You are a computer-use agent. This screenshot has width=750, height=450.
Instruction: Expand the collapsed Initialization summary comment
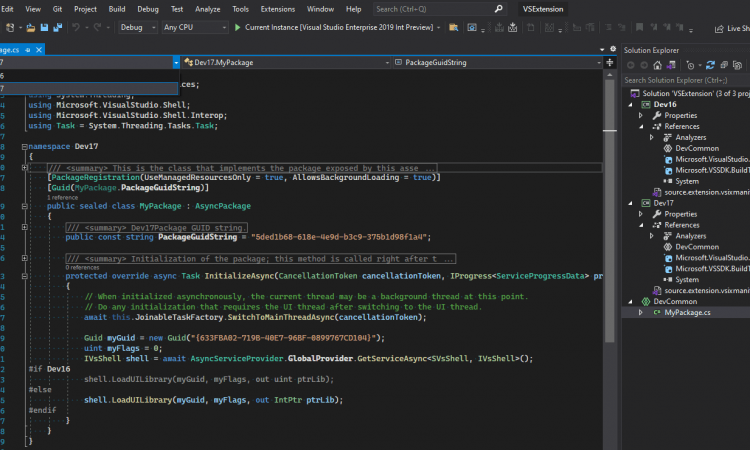pyautogui.click(x=24, y=258)
